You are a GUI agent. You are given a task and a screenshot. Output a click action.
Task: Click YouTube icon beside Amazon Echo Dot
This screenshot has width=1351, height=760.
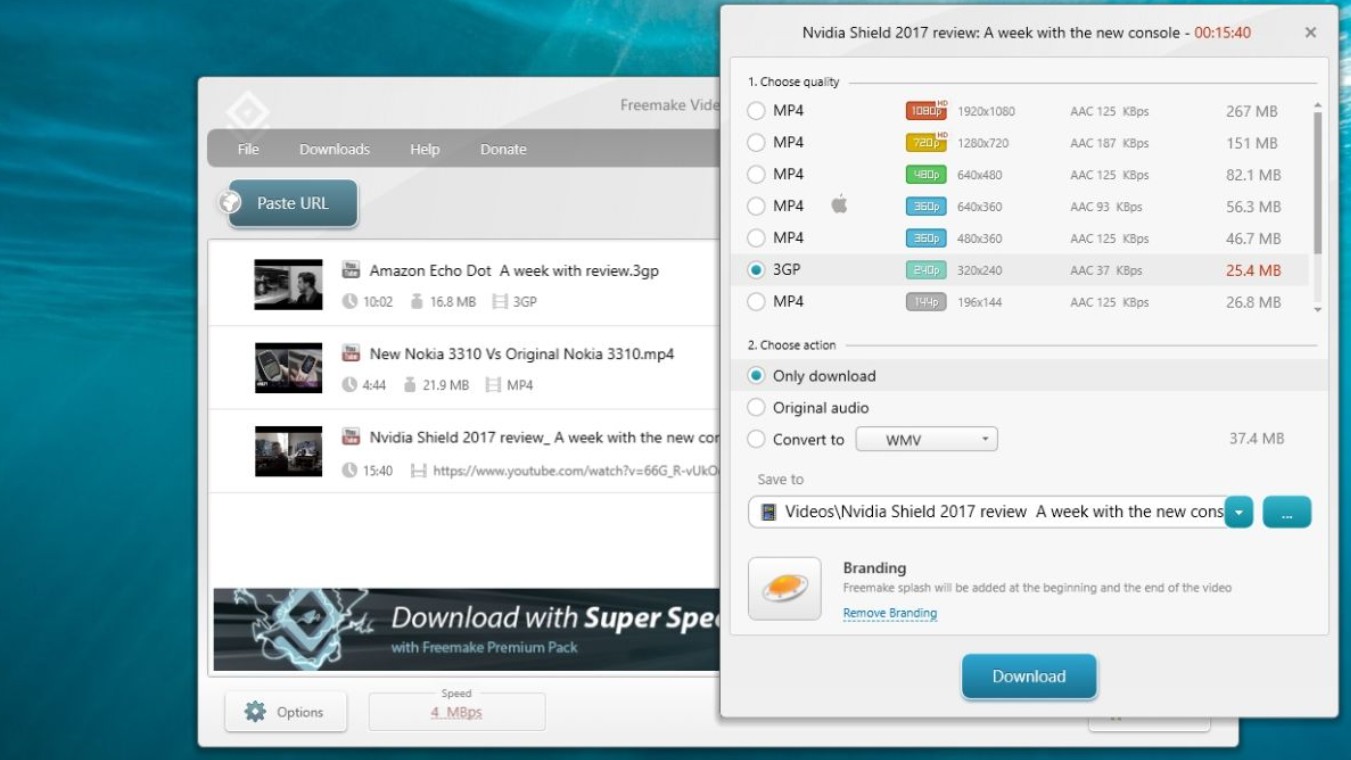point(350,270)
